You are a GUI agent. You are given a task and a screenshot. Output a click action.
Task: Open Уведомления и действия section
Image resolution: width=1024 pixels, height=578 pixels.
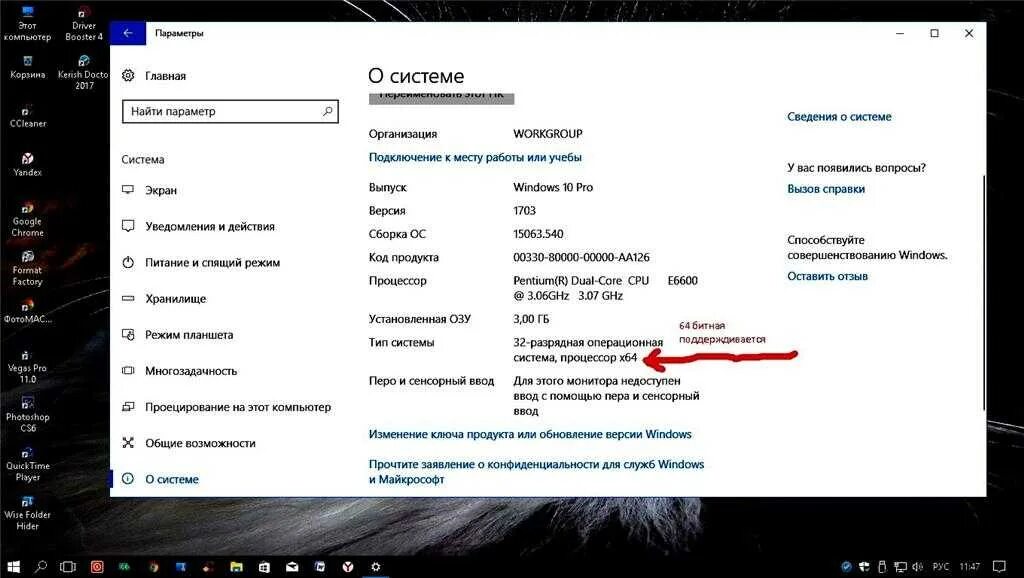210,227
